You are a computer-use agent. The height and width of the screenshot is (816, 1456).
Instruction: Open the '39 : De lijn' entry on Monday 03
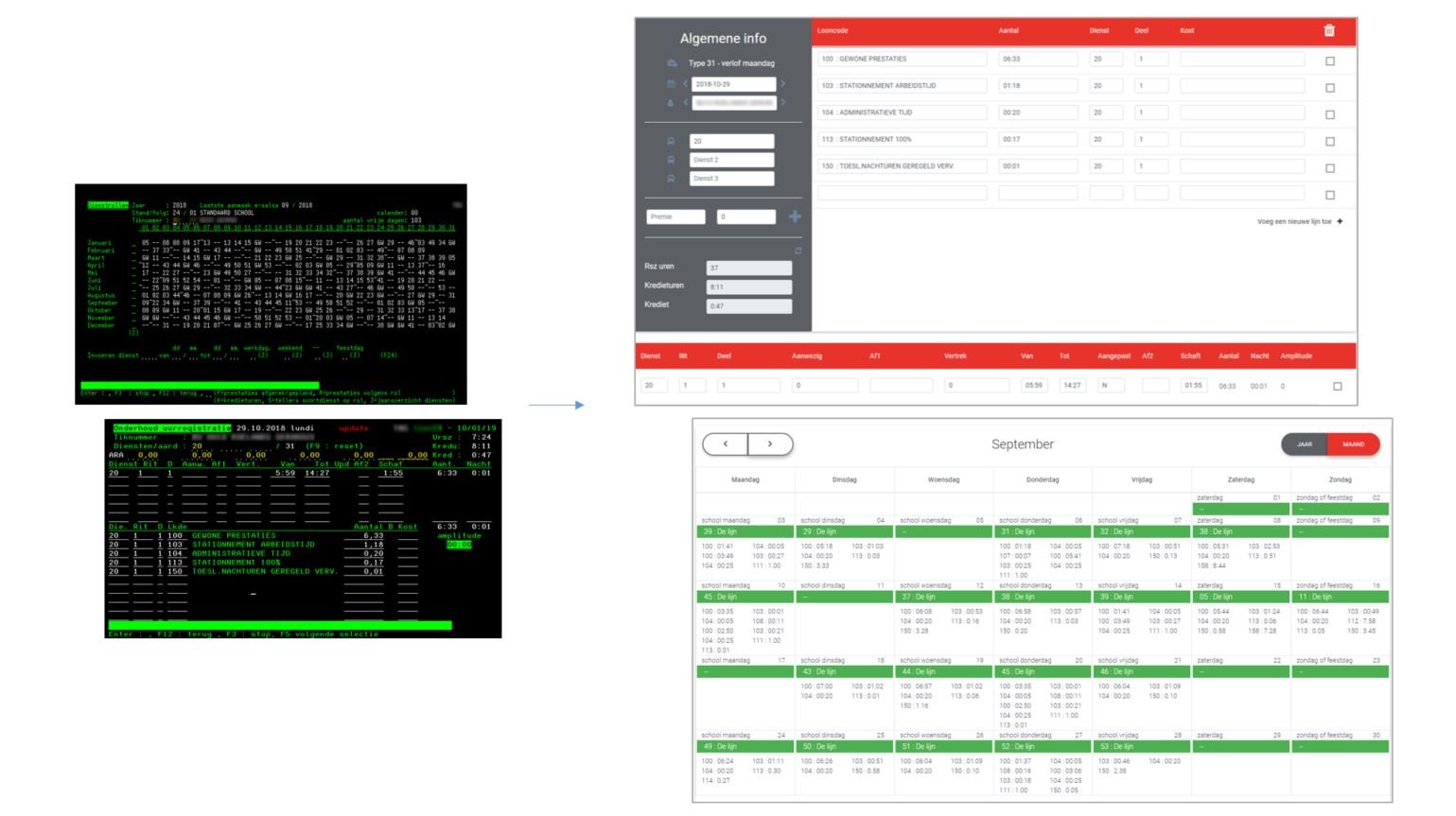click(x=746, y=532)
